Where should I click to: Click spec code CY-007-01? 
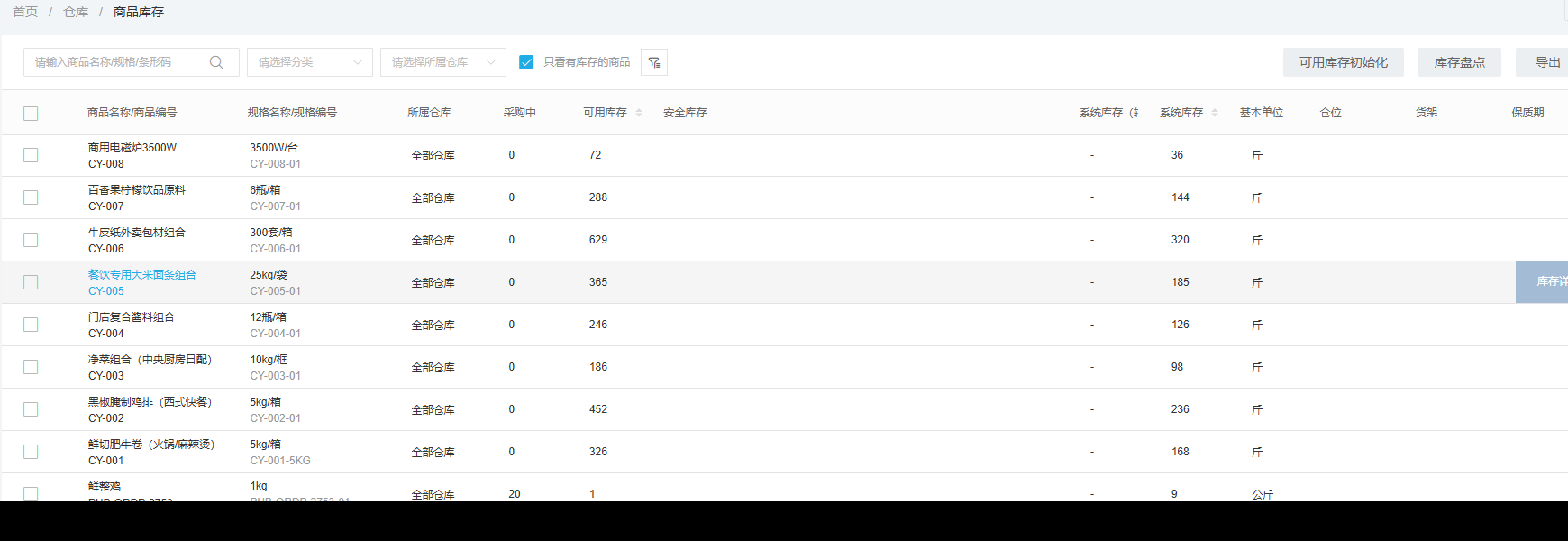[276, 206]
